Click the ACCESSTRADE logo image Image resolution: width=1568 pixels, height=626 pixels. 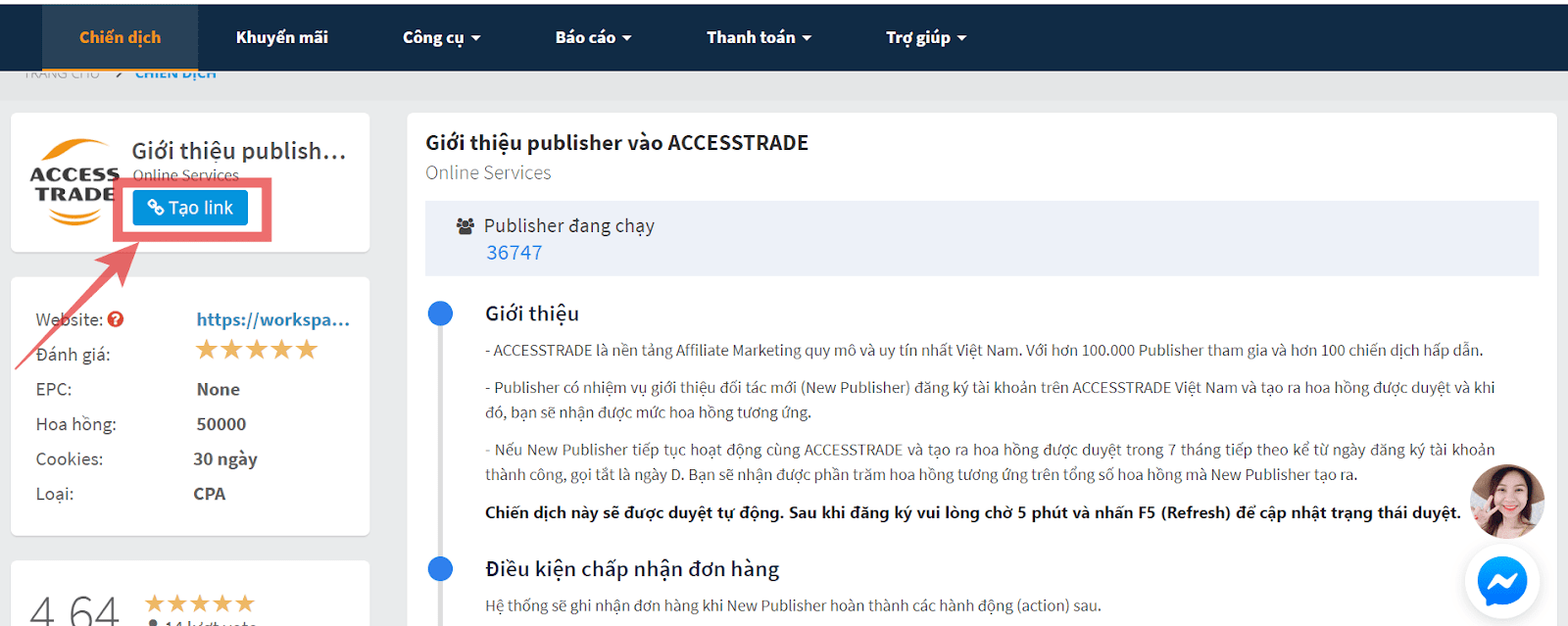[74, 181]
